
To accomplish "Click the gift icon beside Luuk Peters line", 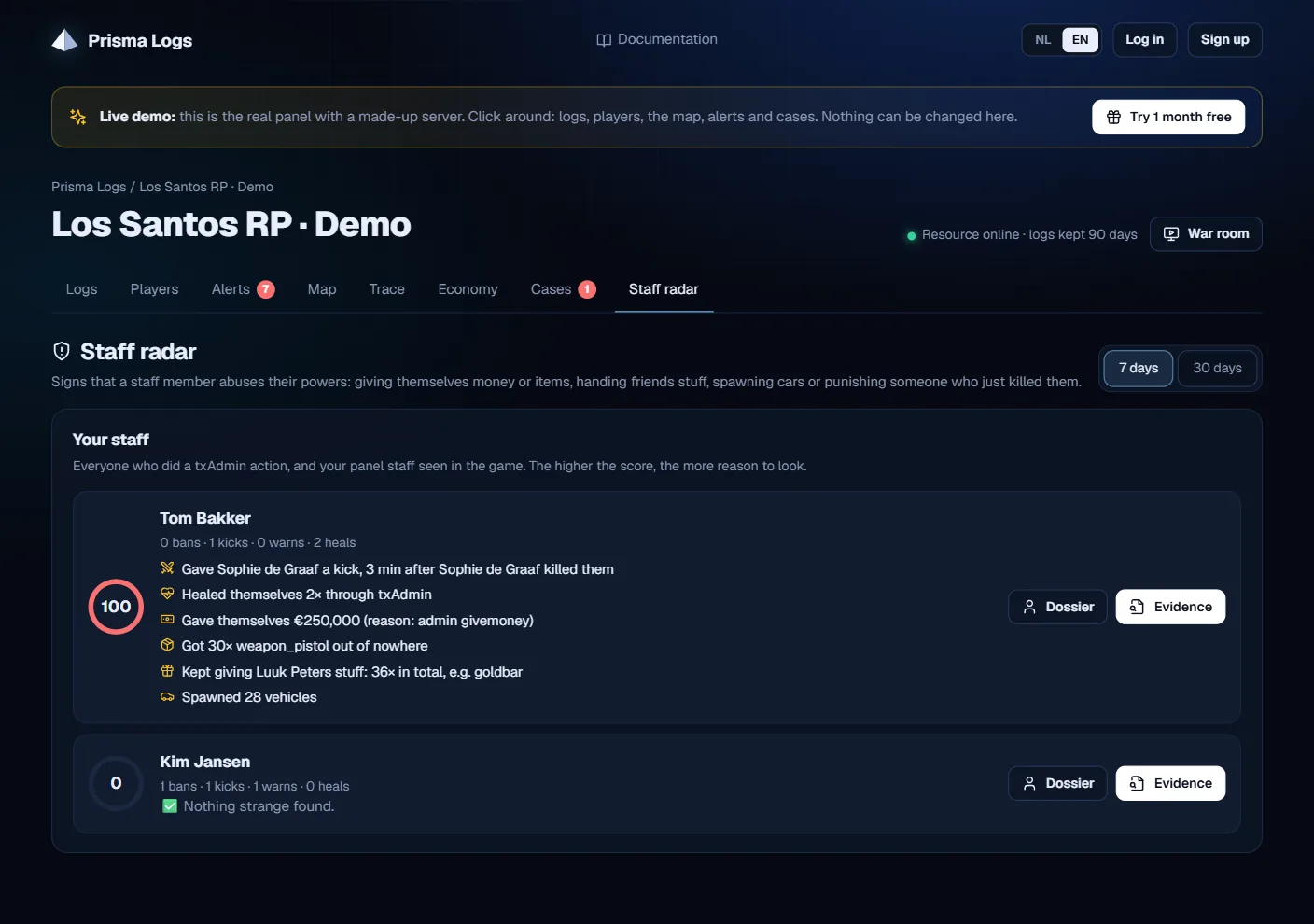I will tap(167, 671).
